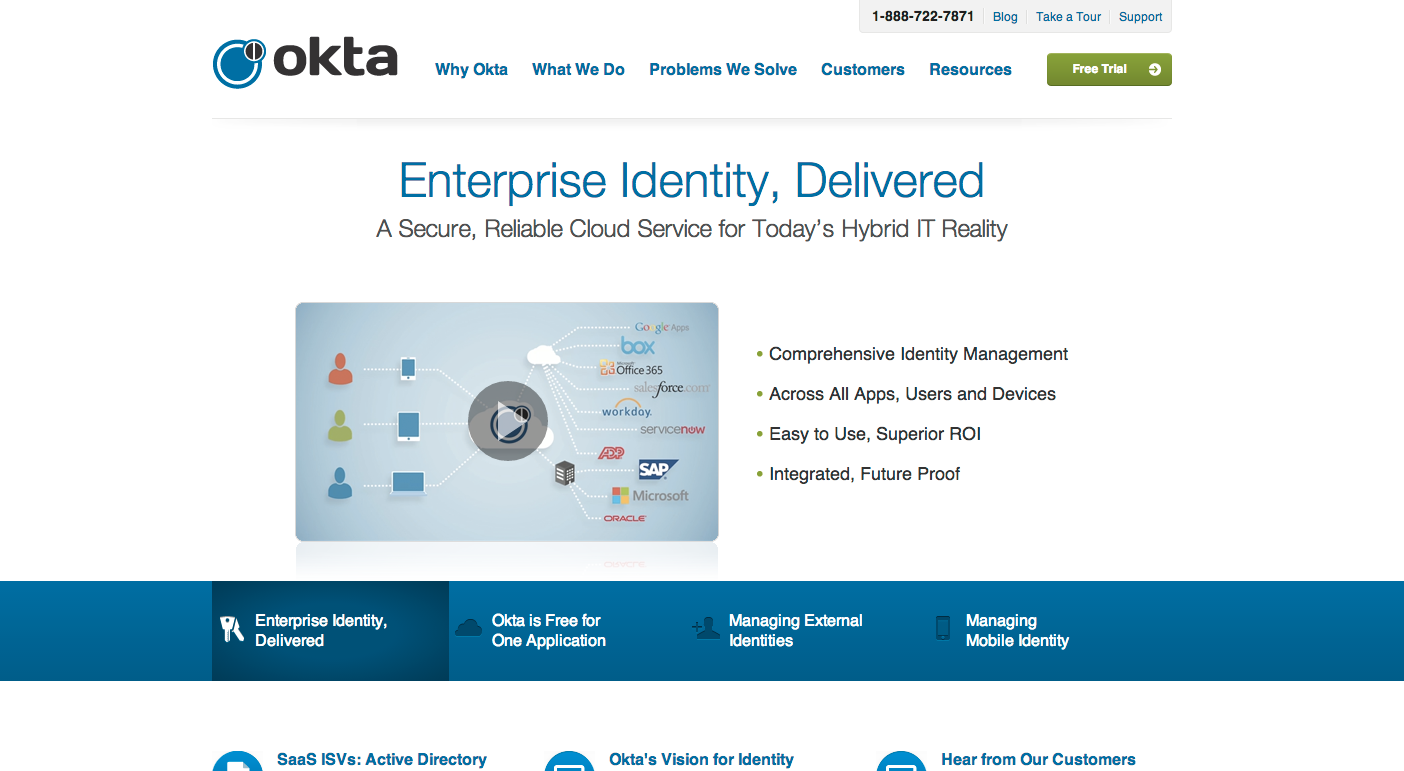Click the Integrated, Future Proof bullet
Screen dimensions: 1404x771
[864, 474]
